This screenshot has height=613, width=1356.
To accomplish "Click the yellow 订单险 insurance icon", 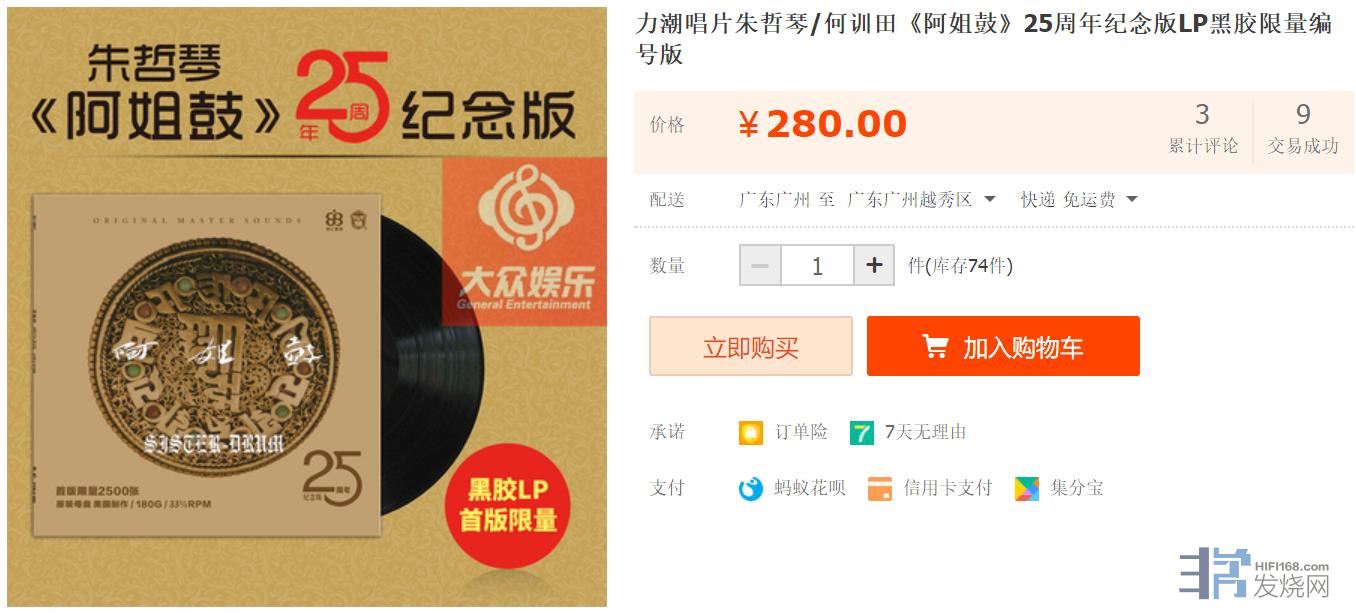I will click(750, 433).
